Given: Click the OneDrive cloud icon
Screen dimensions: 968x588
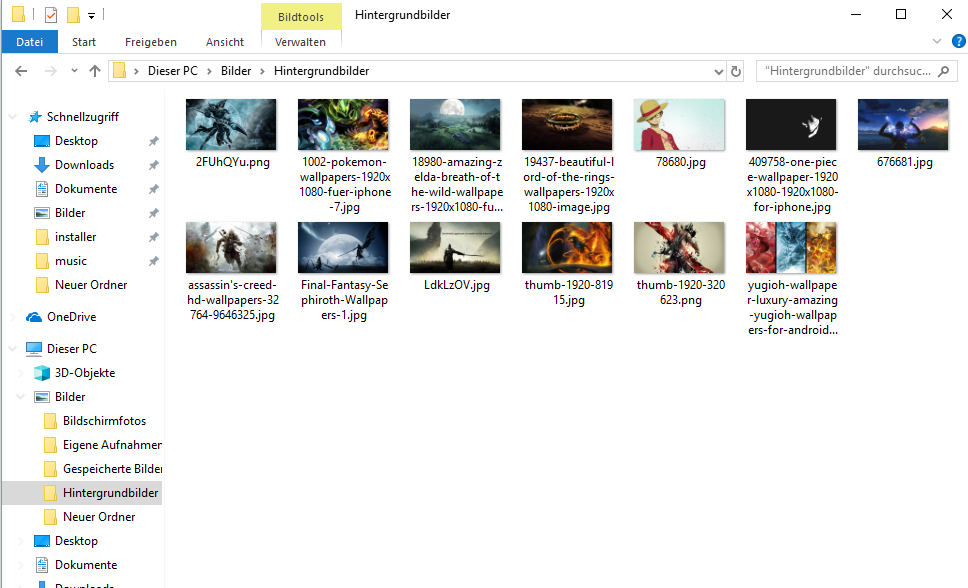Looking at the screenshot, I should [34, 317].
